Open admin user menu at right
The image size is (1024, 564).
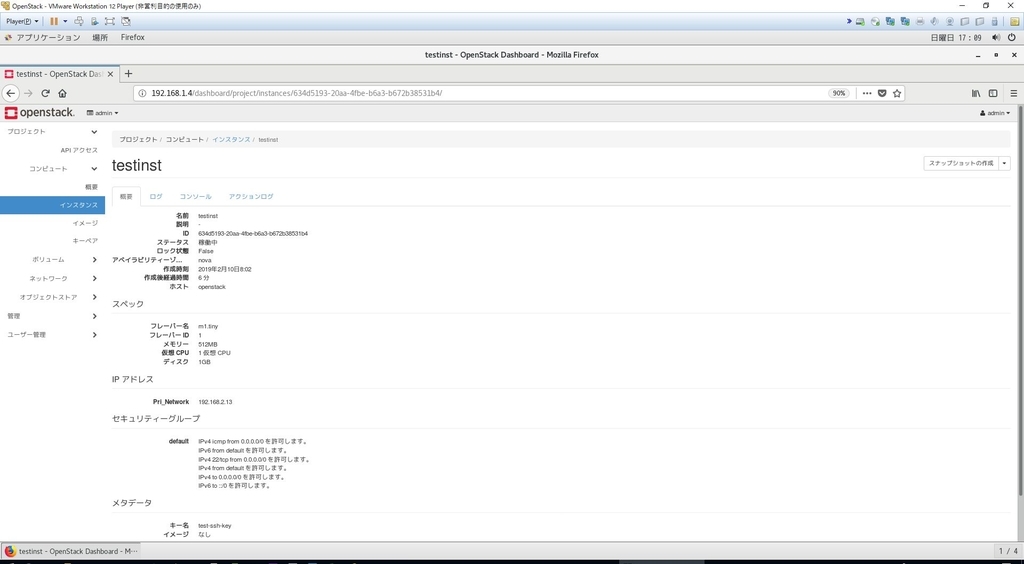pos(995,113)
